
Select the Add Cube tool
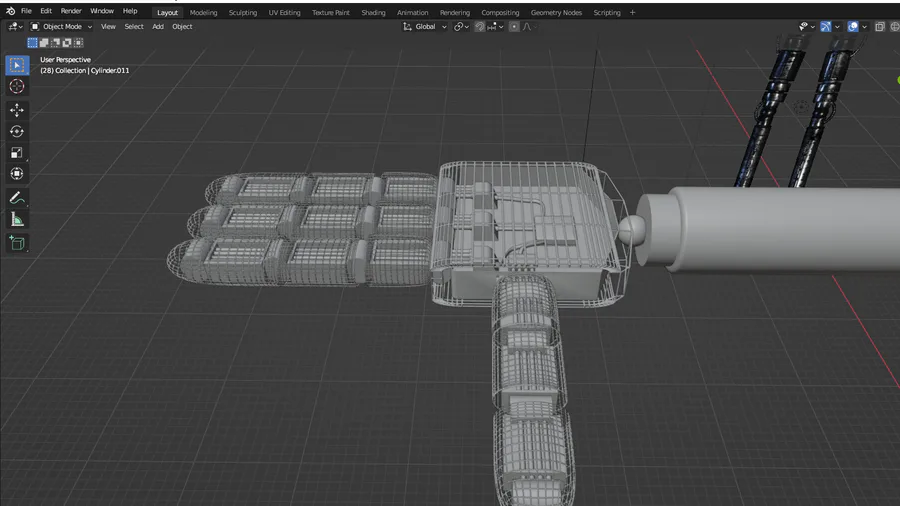(17, 243)
